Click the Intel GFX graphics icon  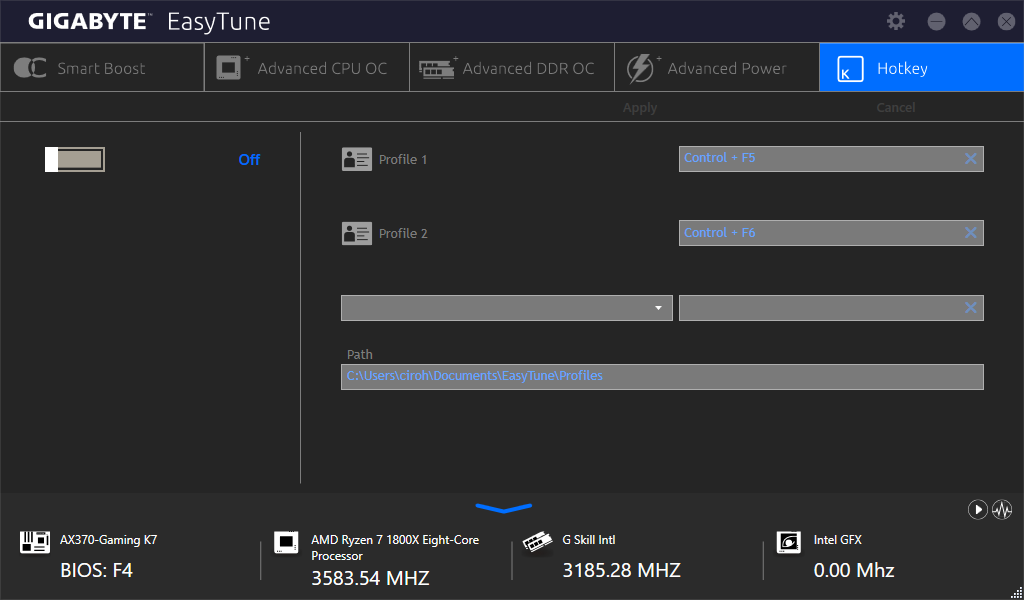pyautogui.click(x=789, y=542)
